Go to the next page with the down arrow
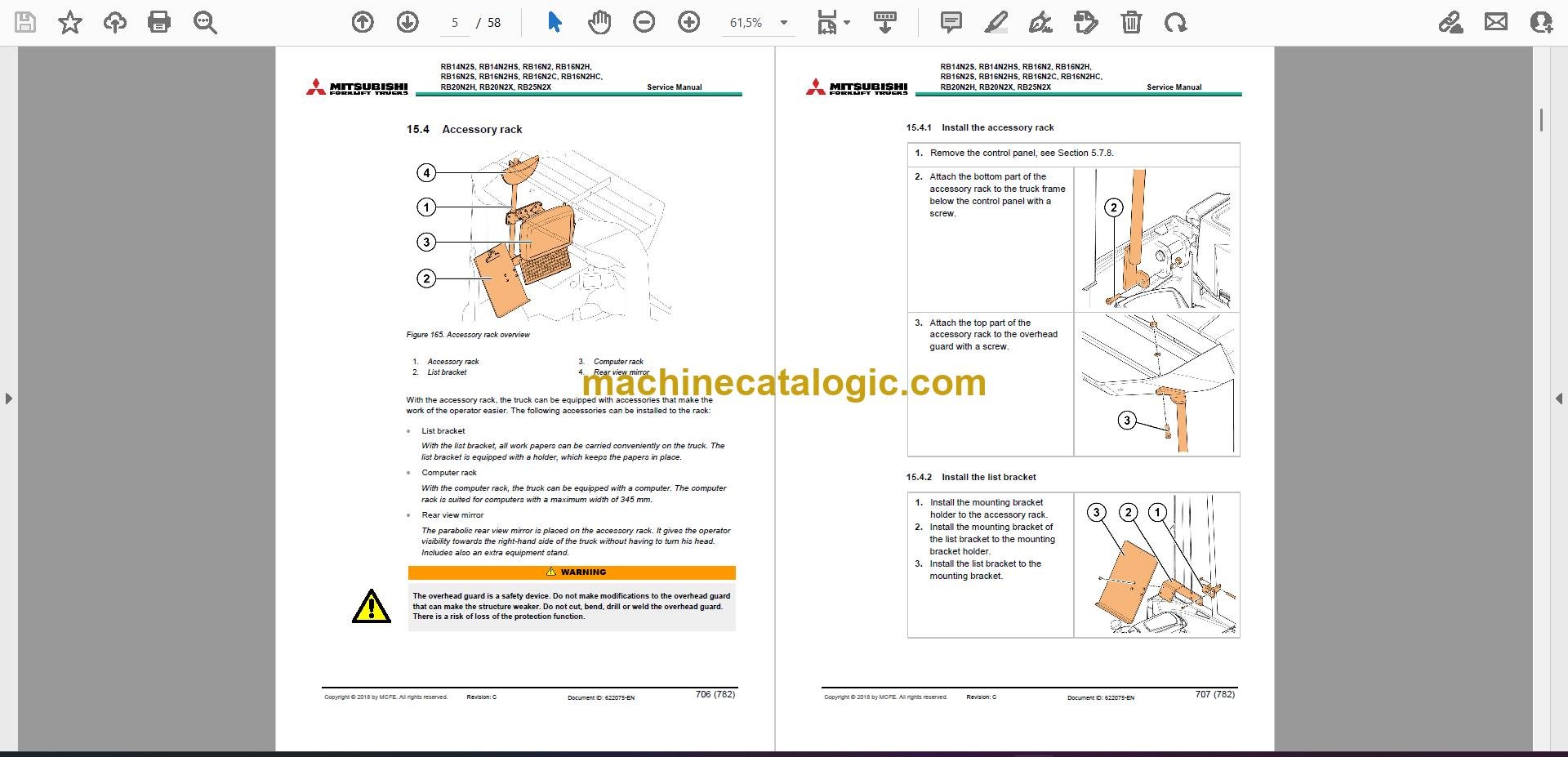Viewport: 1568px width, 757px height. [408, 22]
